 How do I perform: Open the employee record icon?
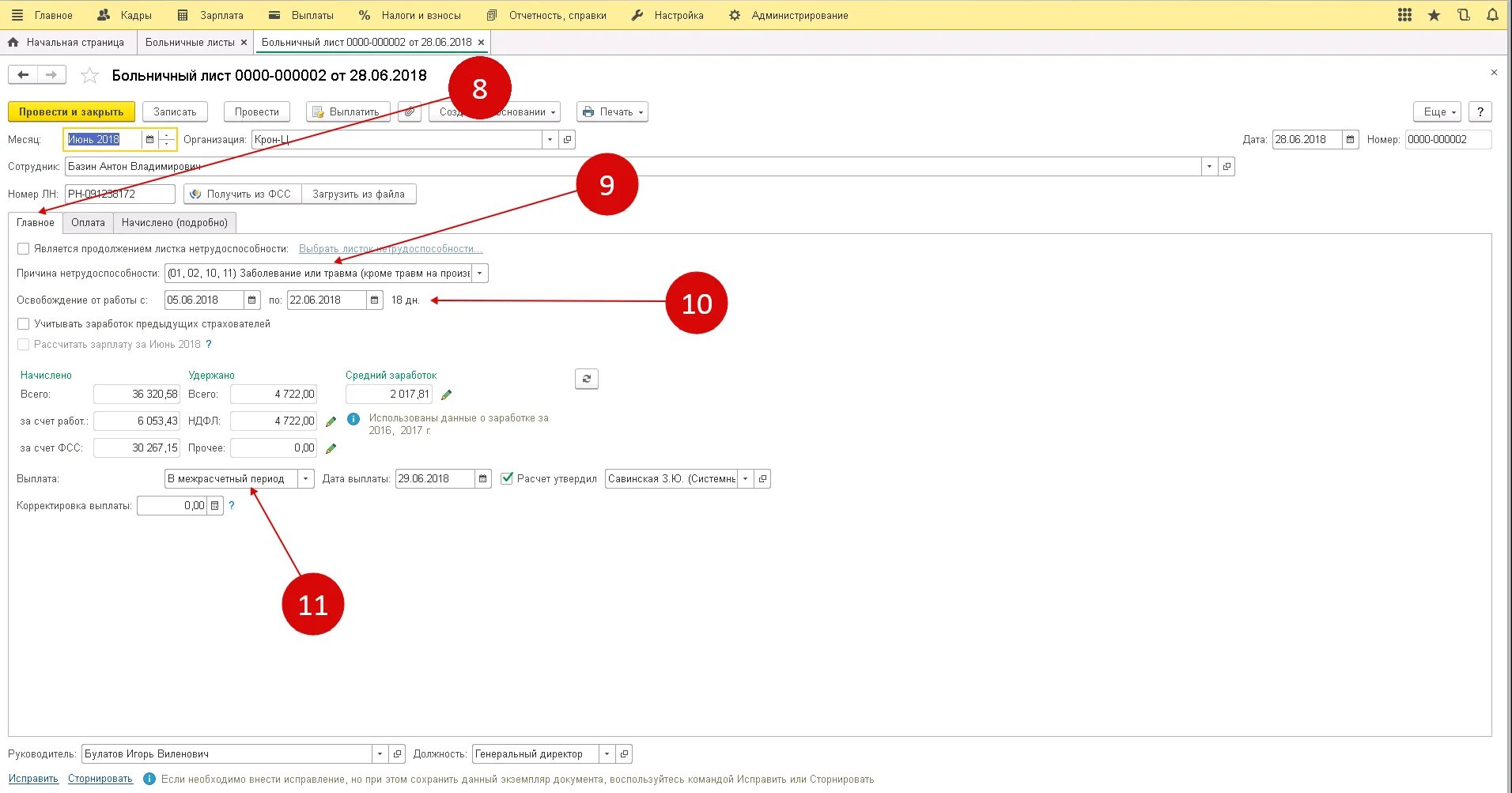[1226, 166]
